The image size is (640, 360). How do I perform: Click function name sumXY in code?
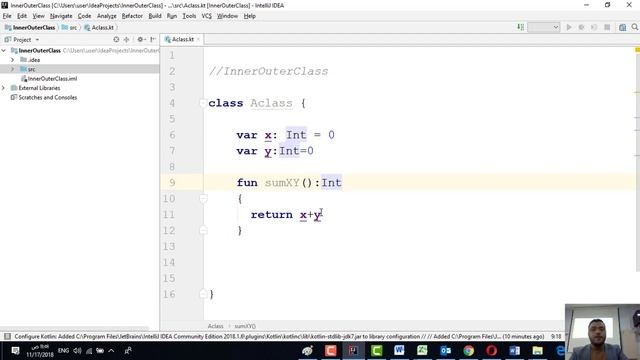[x=282, y=183]
